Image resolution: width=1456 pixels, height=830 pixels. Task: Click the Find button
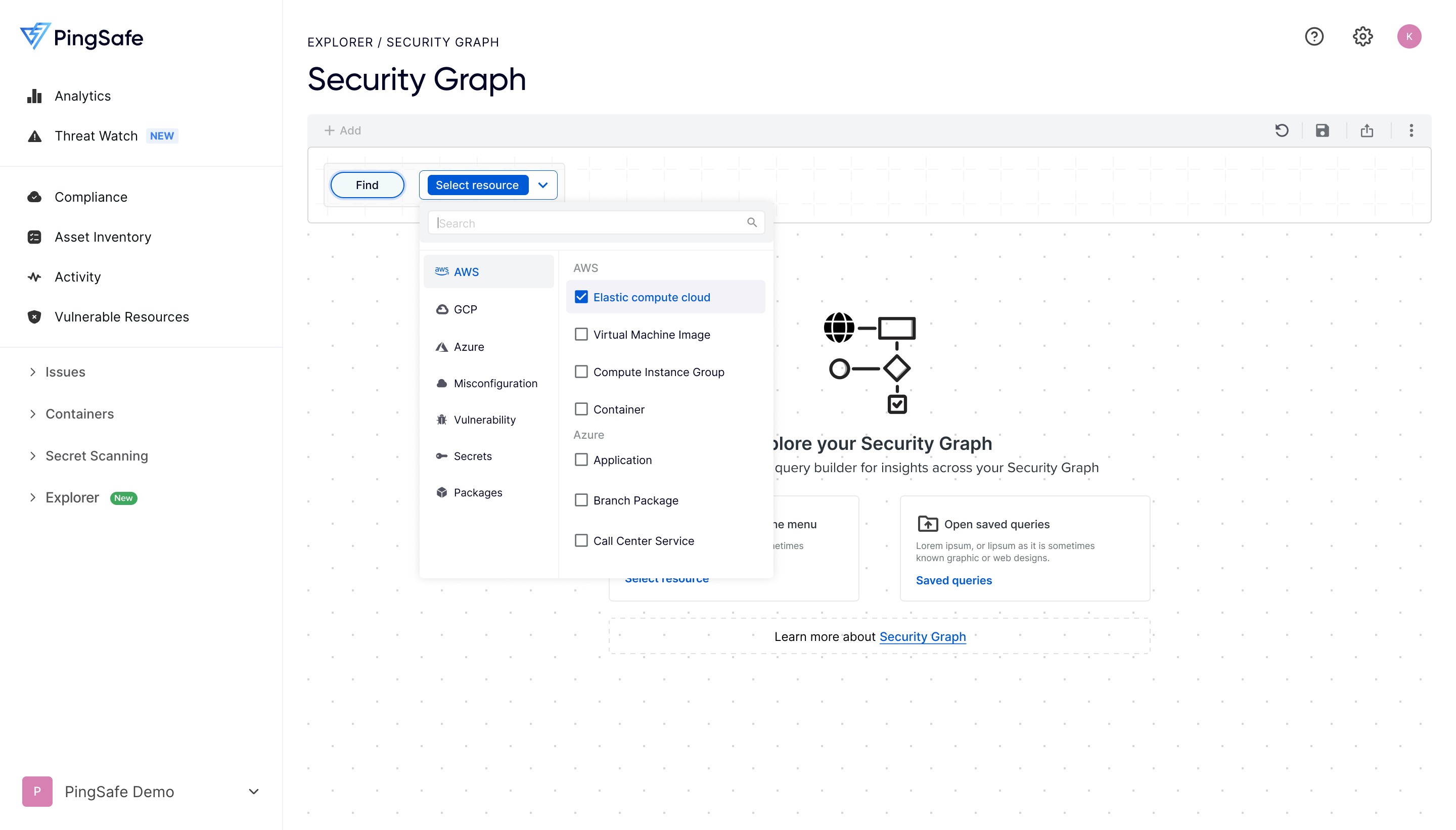click(367, 185)
